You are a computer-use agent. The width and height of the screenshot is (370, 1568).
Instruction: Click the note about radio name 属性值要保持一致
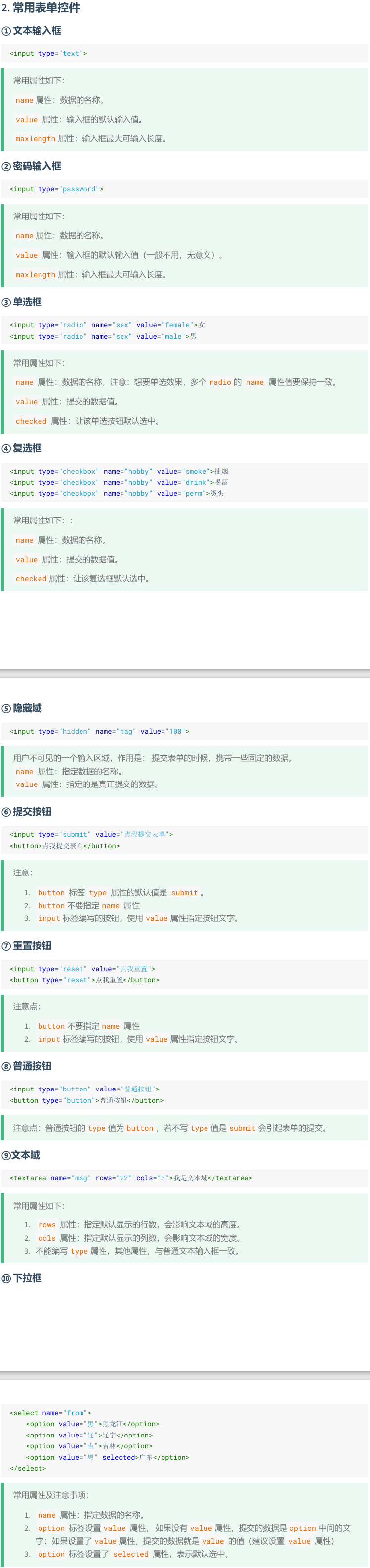pos(176,382)
